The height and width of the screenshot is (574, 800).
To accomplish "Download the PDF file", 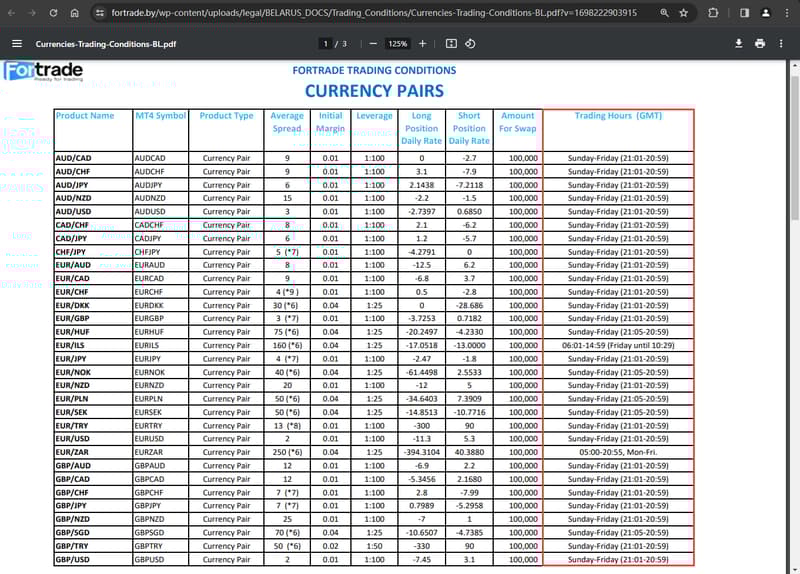I will 739,44.
